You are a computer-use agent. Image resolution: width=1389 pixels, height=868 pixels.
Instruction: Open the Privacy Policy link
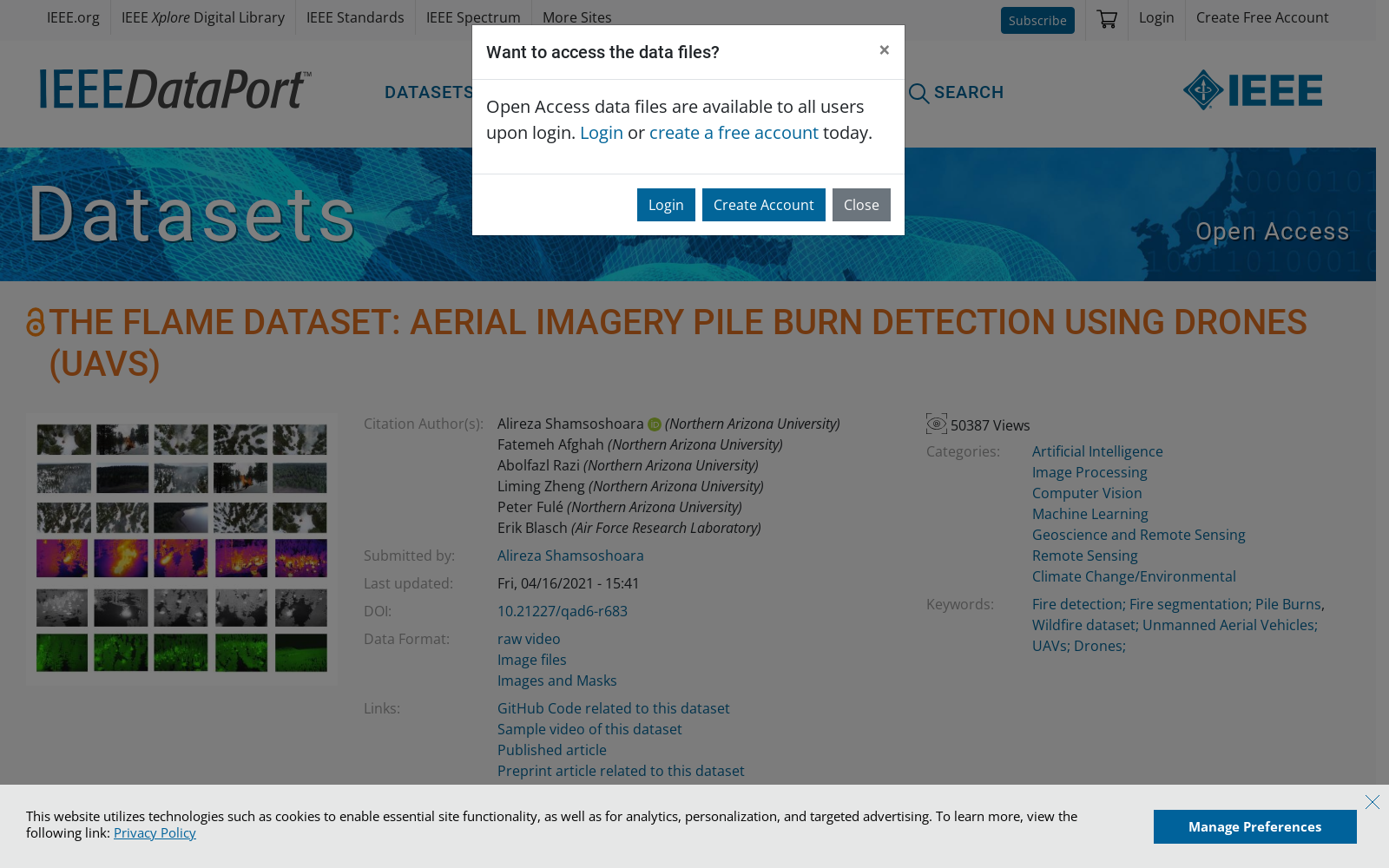(x=155, y=832)
